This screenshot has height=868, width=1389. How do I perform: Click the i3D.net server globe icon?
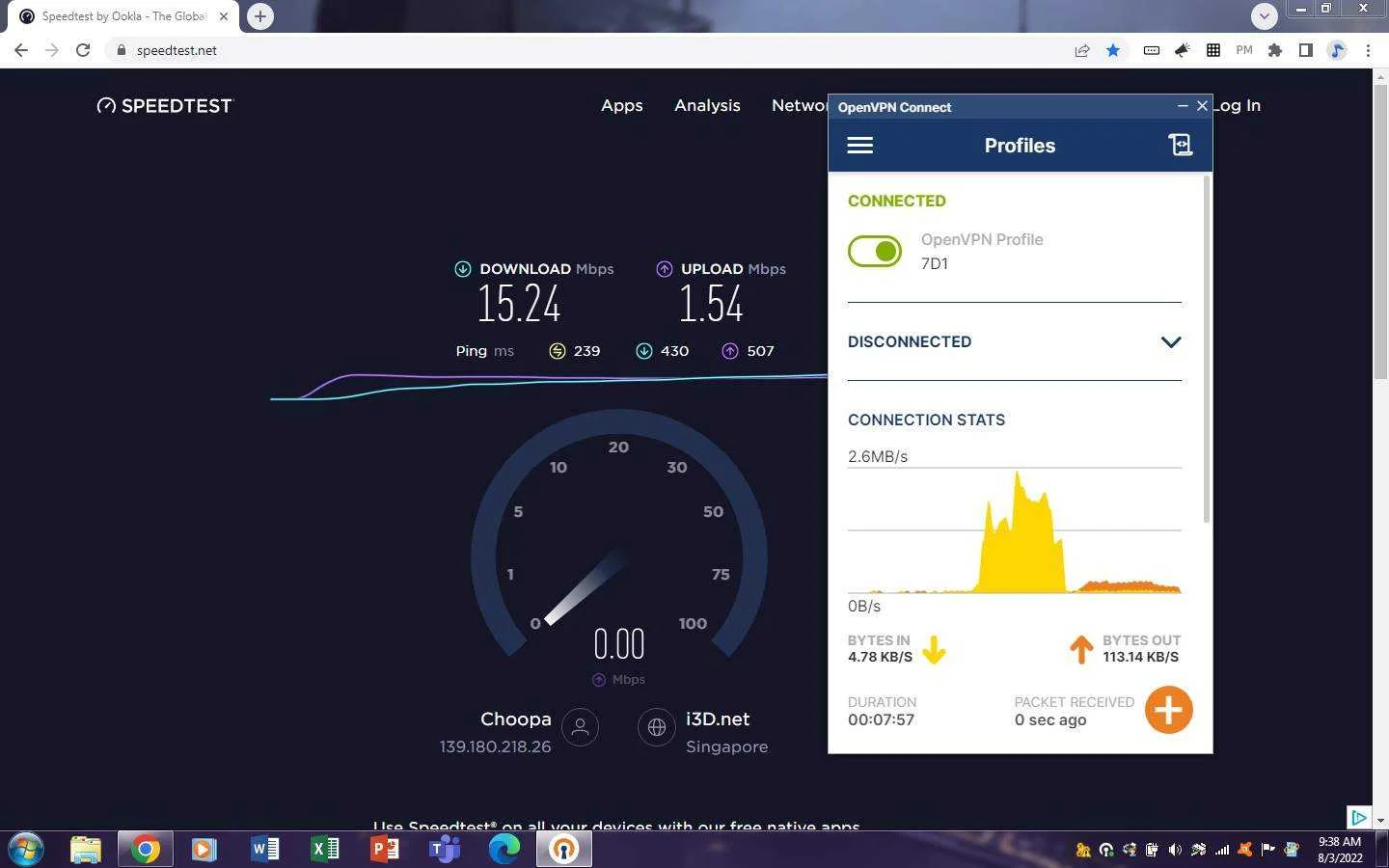point(657,727)
